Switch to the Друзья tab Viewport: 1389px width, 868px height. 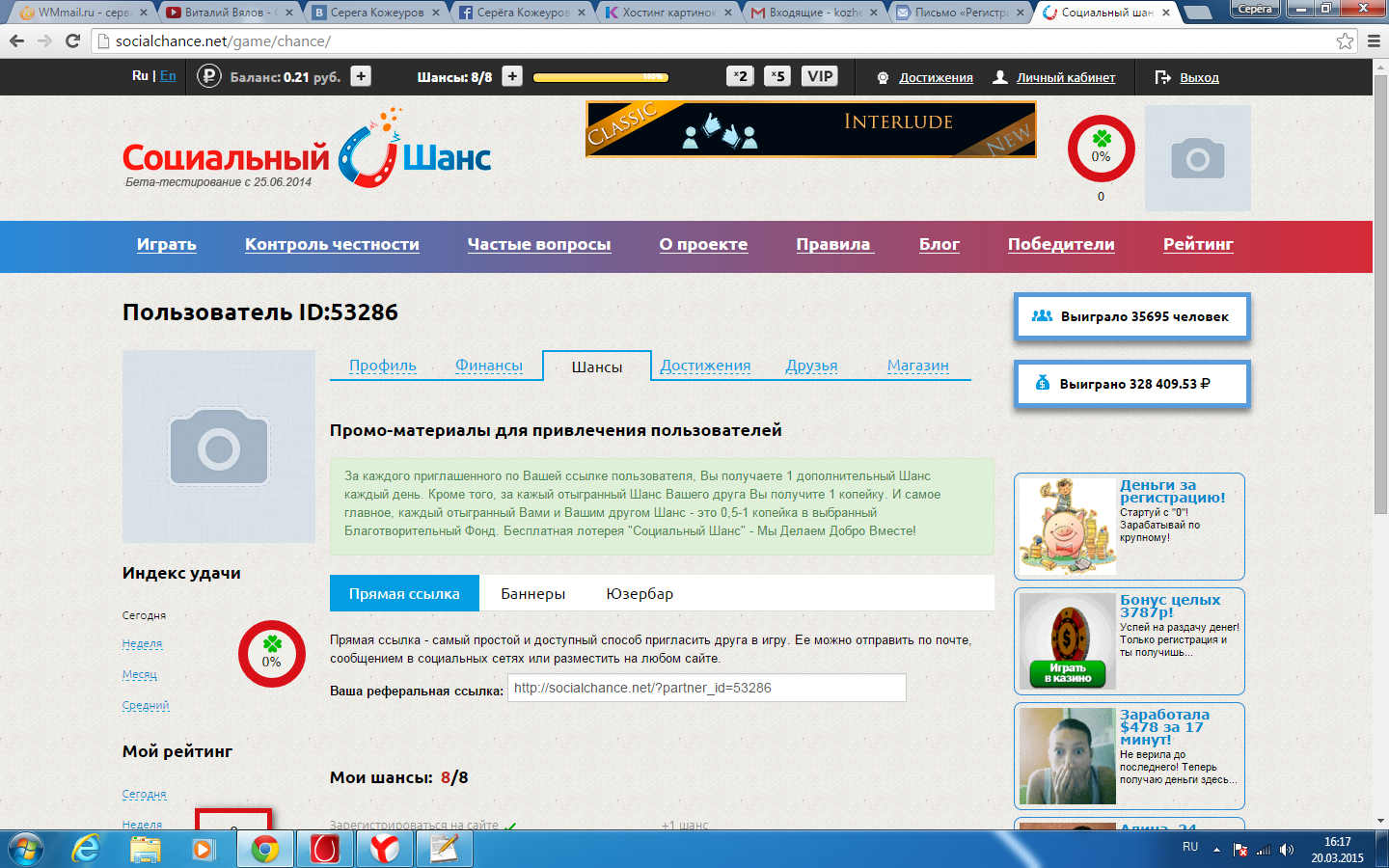click(x=811, y=366)
